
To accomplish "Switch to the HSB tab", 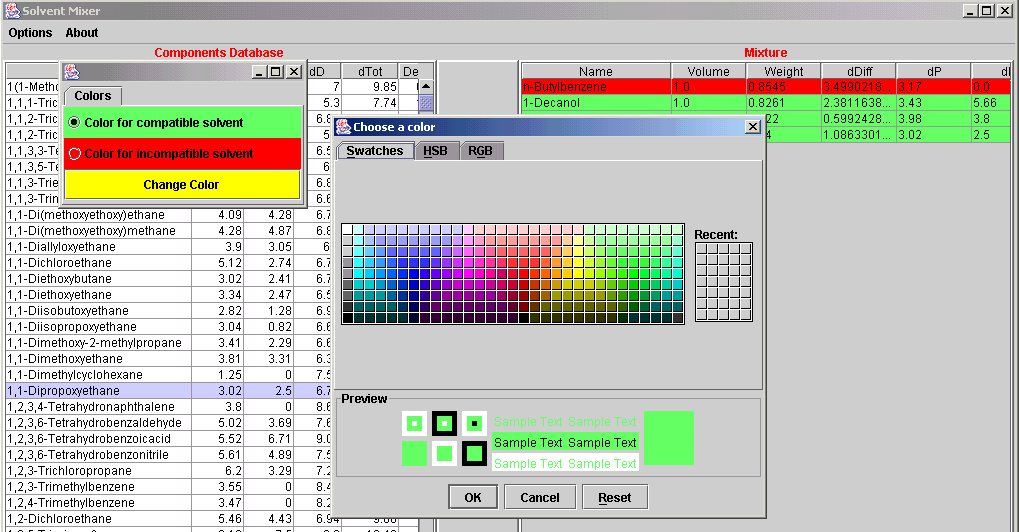I will coord(435,151).
